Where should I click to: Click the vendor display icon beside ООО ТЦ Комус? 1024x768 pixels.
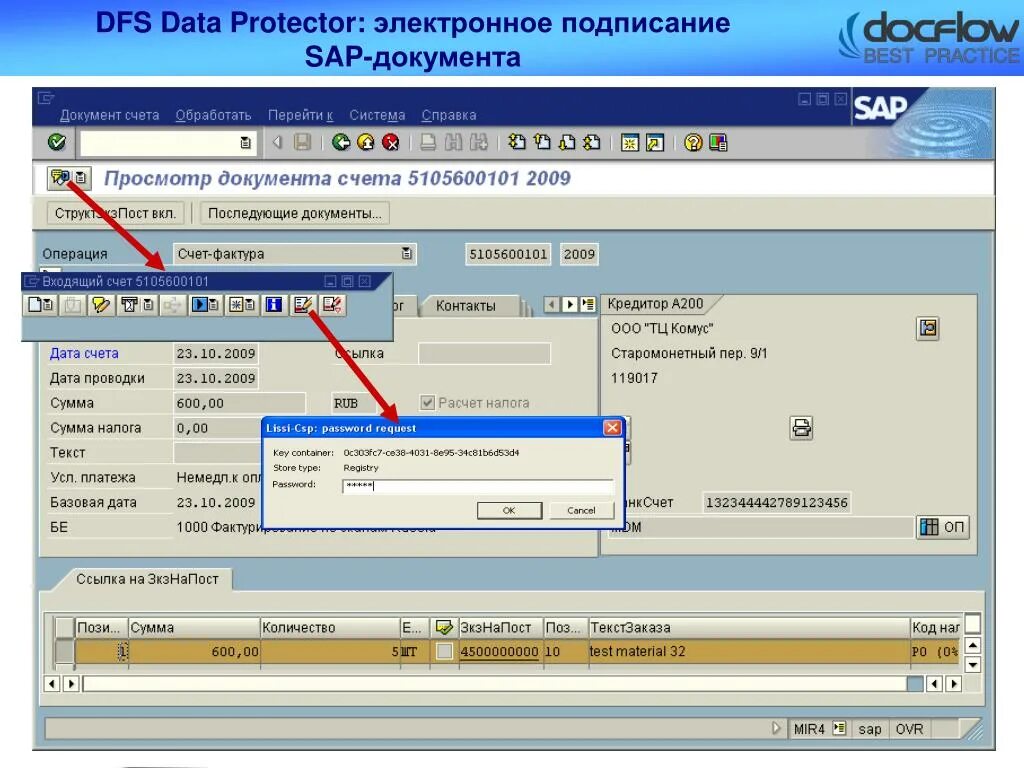point(927,328)
